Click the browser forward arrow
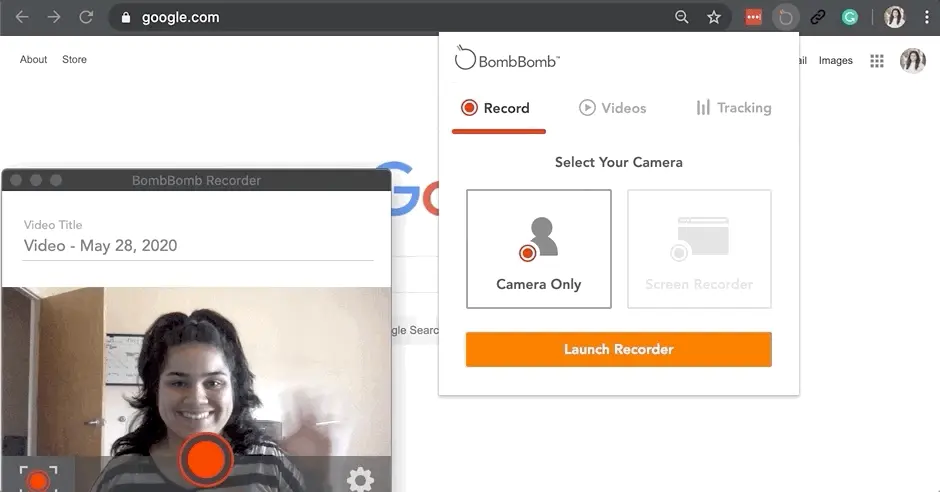This screenshot has height=492, width=940. (x=54, y=17)
